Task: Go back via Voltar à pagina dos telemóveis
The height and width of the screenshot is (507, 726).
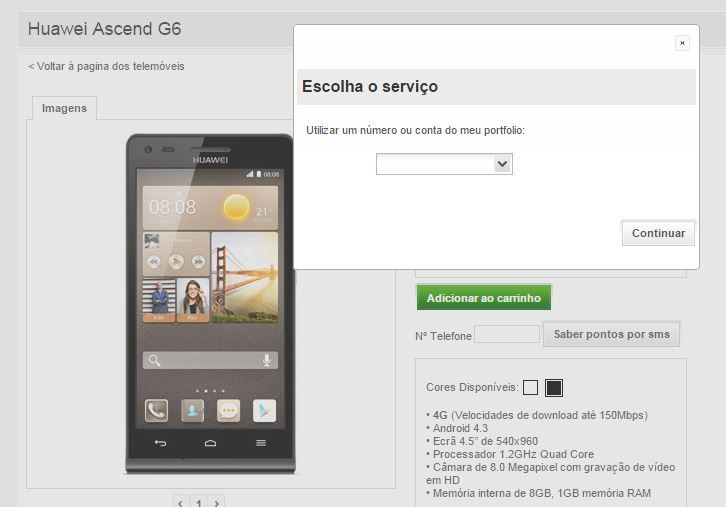Action: click(x=106, y=66)
